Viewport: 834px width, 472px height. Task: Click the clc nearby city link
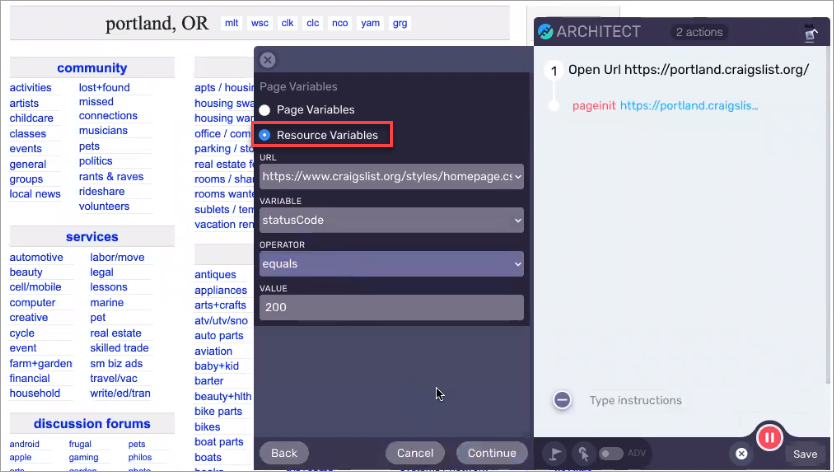tap(313, 23)
